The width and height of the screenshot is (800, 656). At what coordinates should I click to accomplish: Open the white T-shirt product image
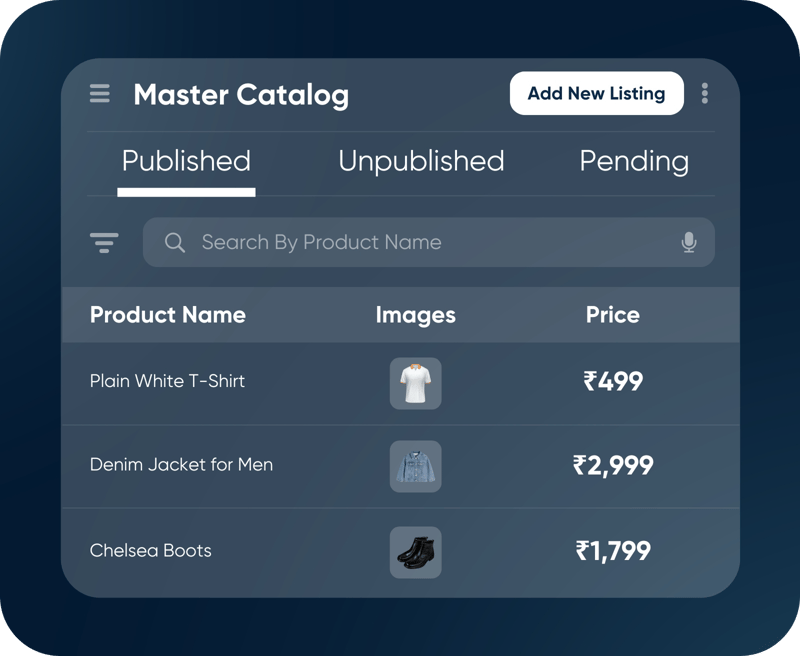(x=415, y=383)
